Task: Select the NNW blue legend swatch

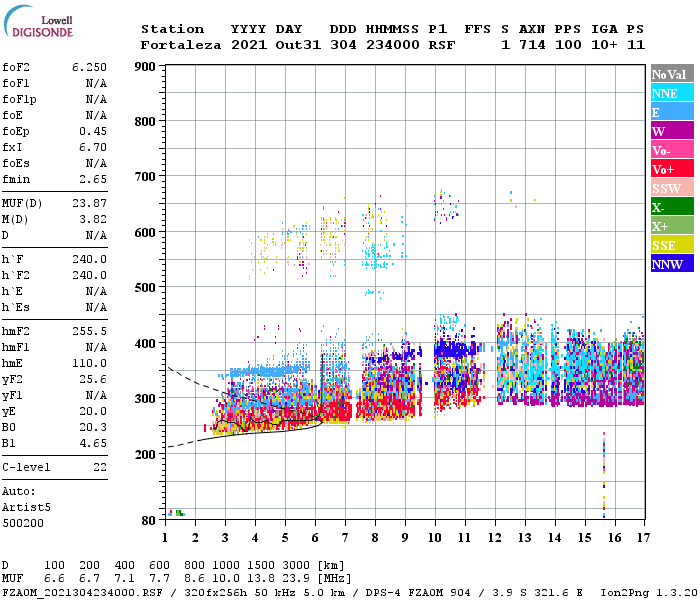Action: [672, 263]
